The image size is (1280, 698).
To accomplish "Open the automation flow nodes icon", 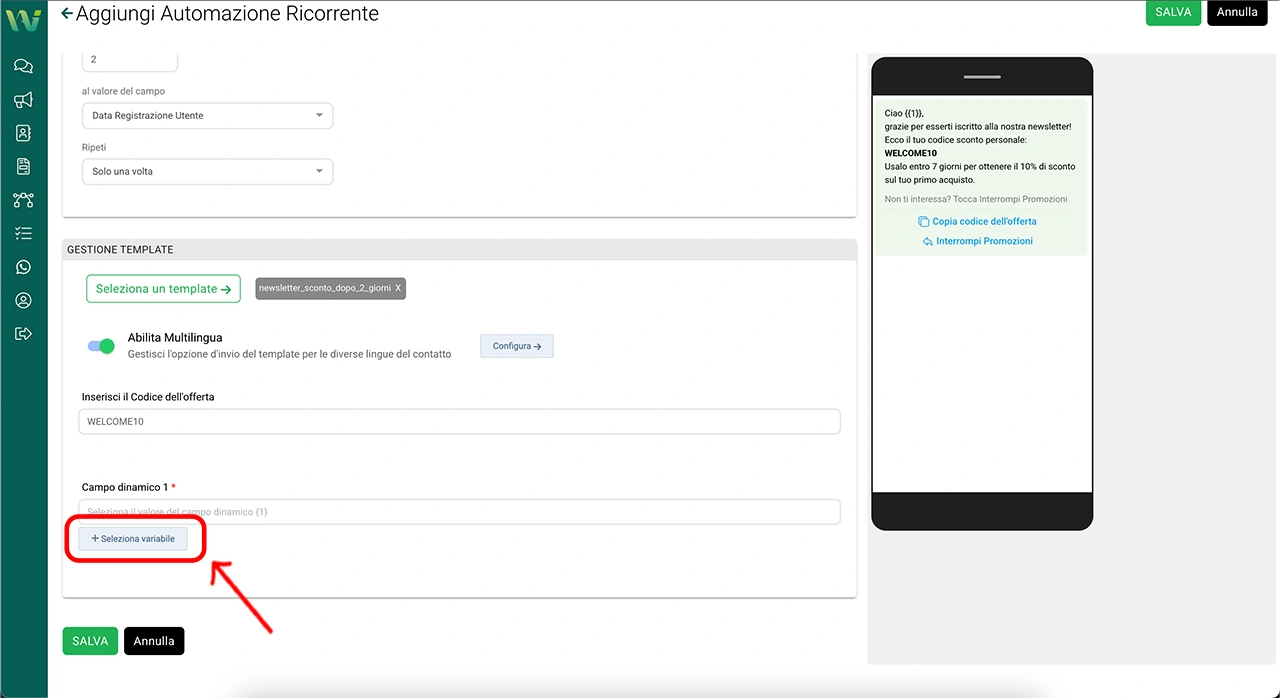I will [23, 200].
